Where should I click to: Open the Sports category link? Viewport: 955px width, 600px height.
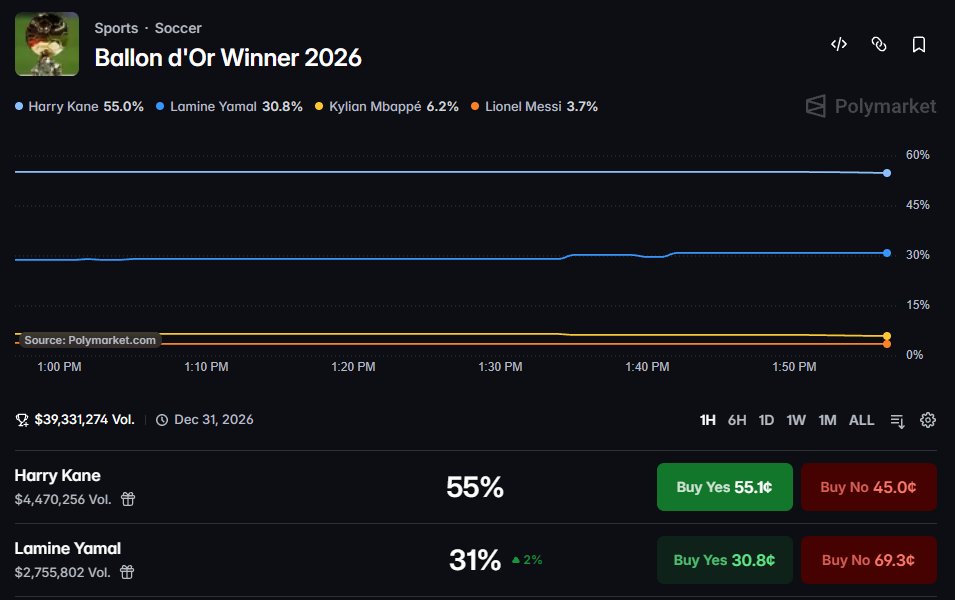click(116, 28)
